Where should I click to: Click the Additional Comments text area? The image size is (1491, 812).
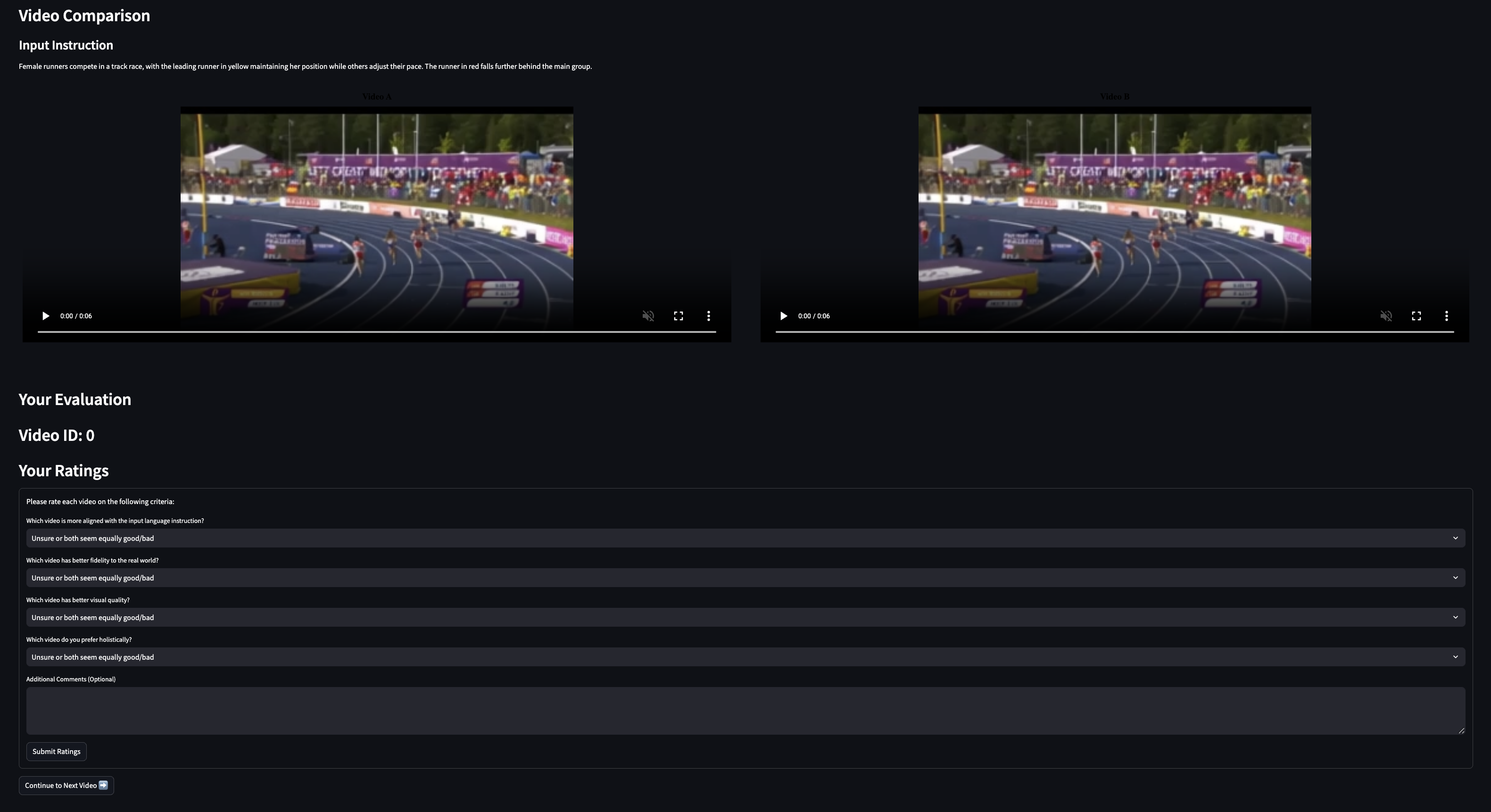745,711
